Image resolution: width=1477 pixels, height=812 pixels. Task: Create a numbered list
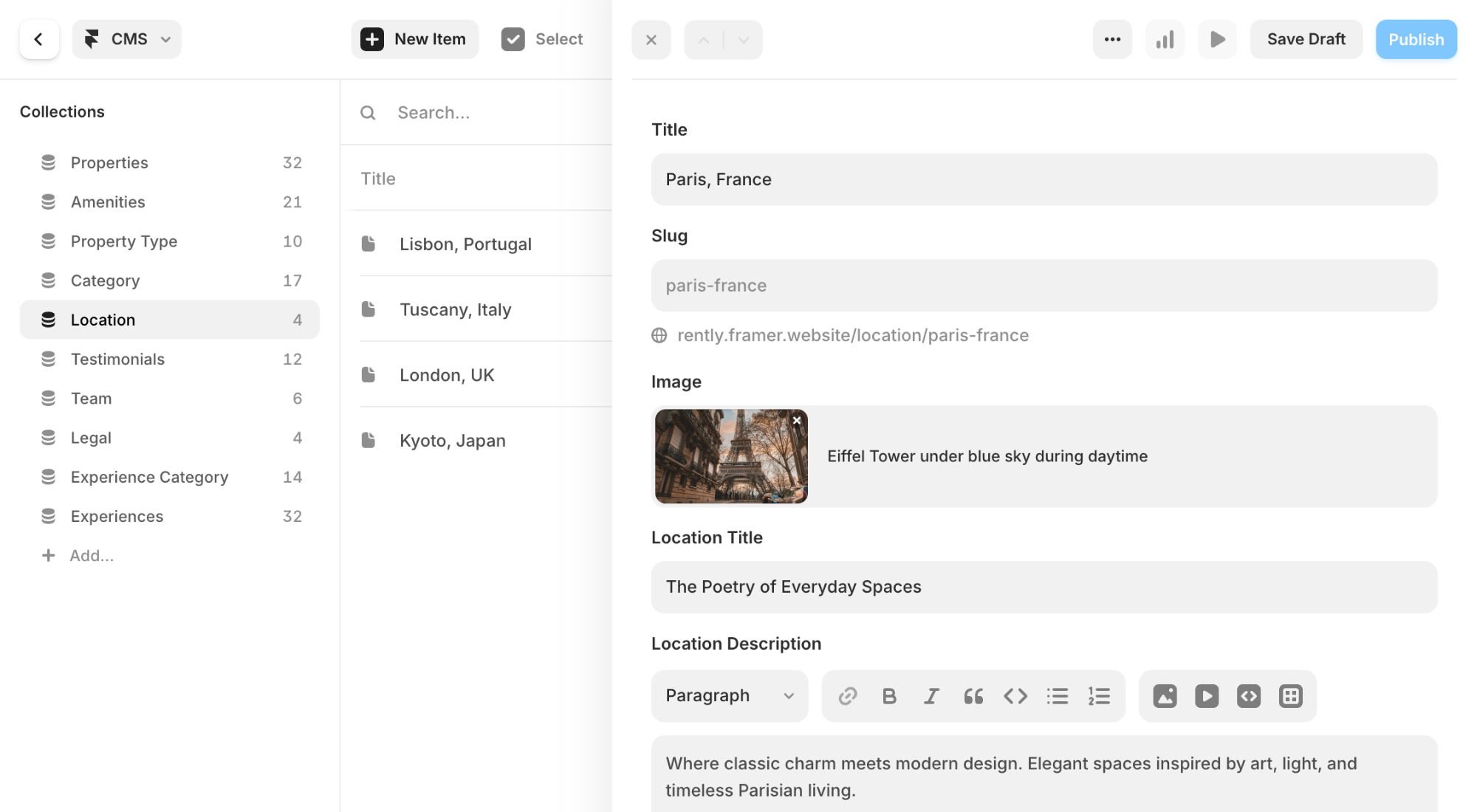(x=1099, y=696)
